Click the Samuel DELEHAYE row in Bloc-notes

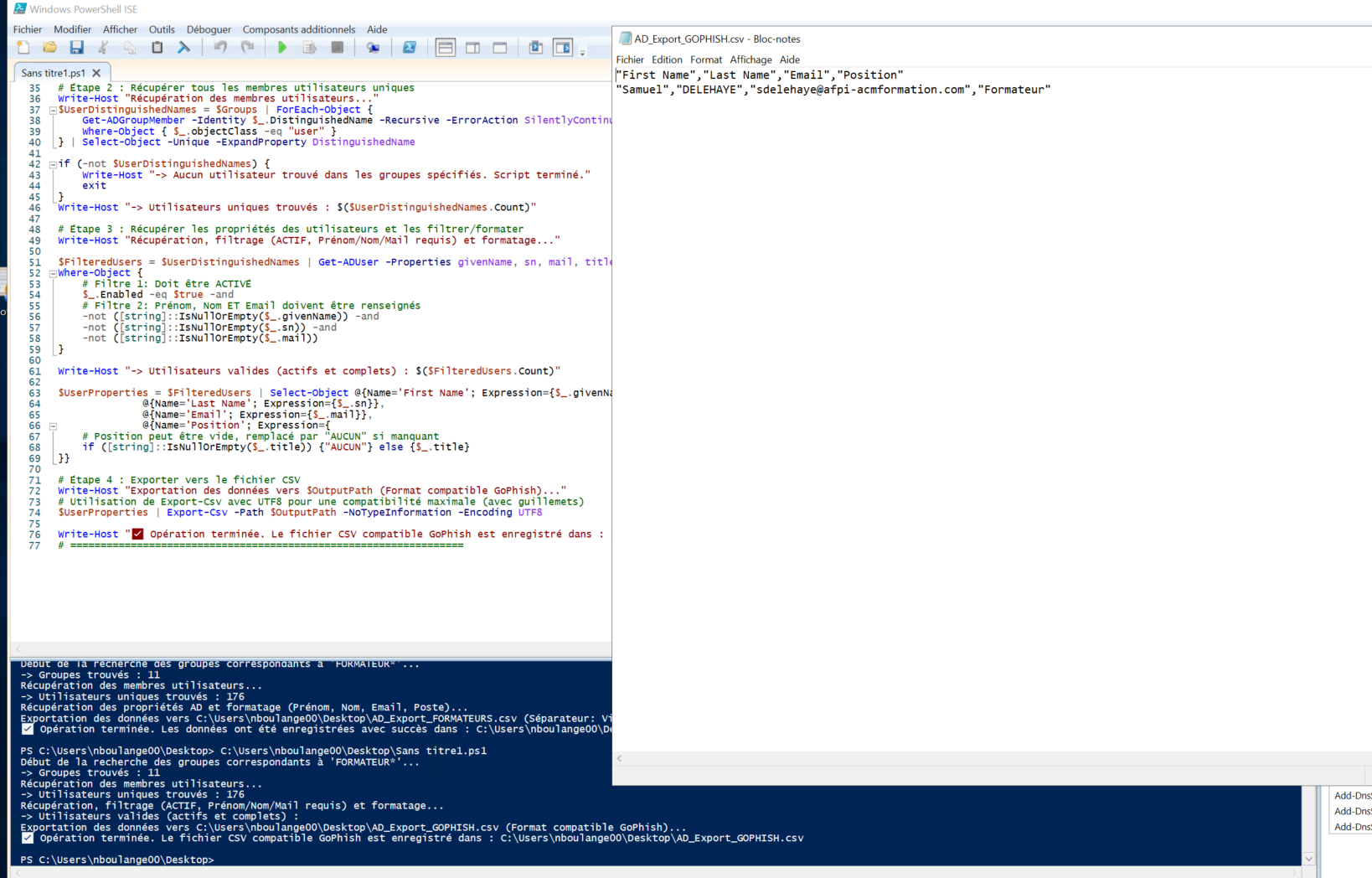[x=833, y=90]
